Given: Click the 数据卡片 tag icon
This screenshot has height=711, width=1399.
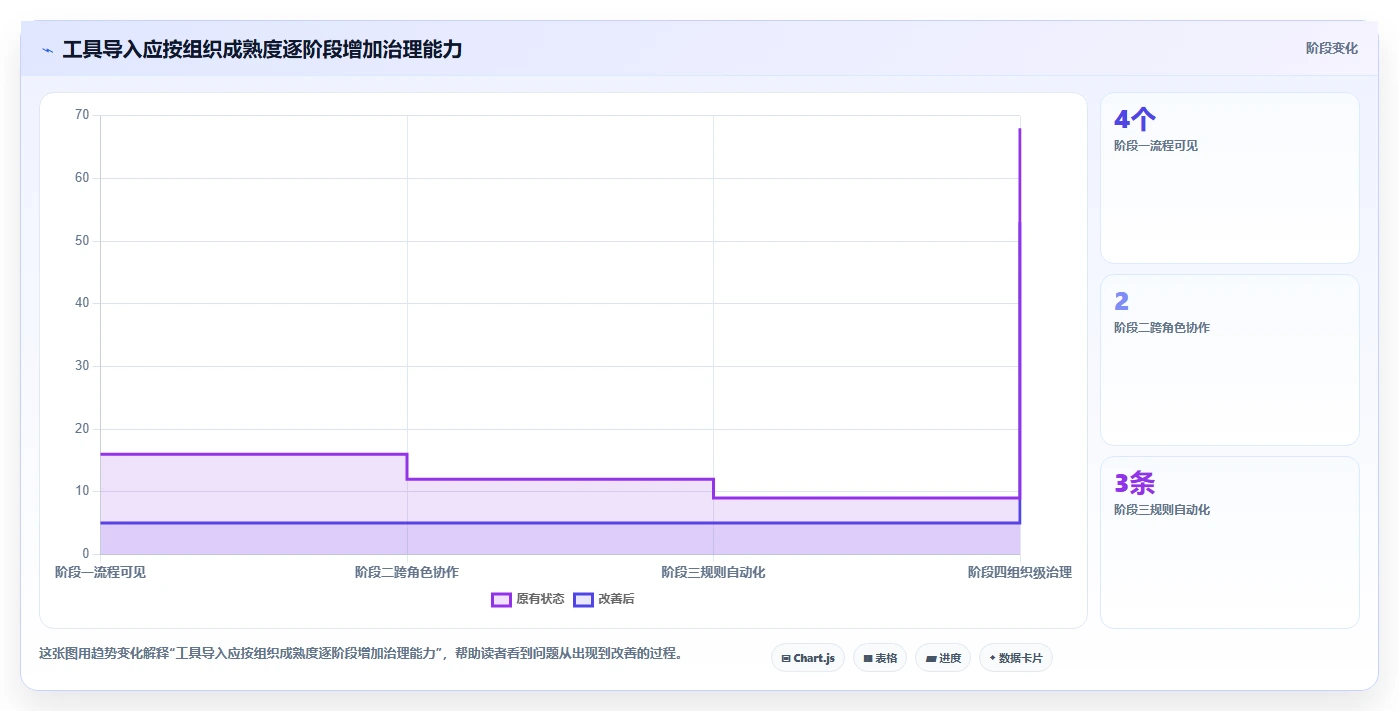Looking at the screenshot, I should [992, 658].
